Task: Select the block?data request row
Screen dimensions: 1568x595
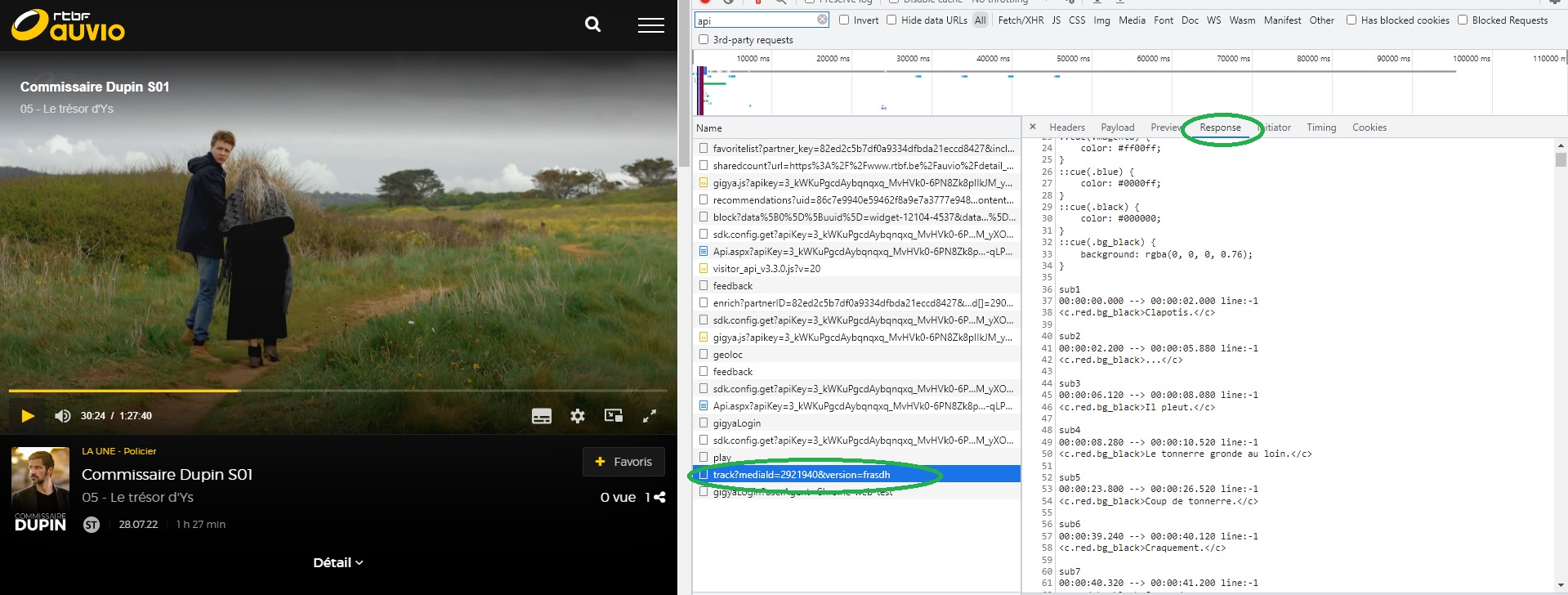Action: pos(856,217)
